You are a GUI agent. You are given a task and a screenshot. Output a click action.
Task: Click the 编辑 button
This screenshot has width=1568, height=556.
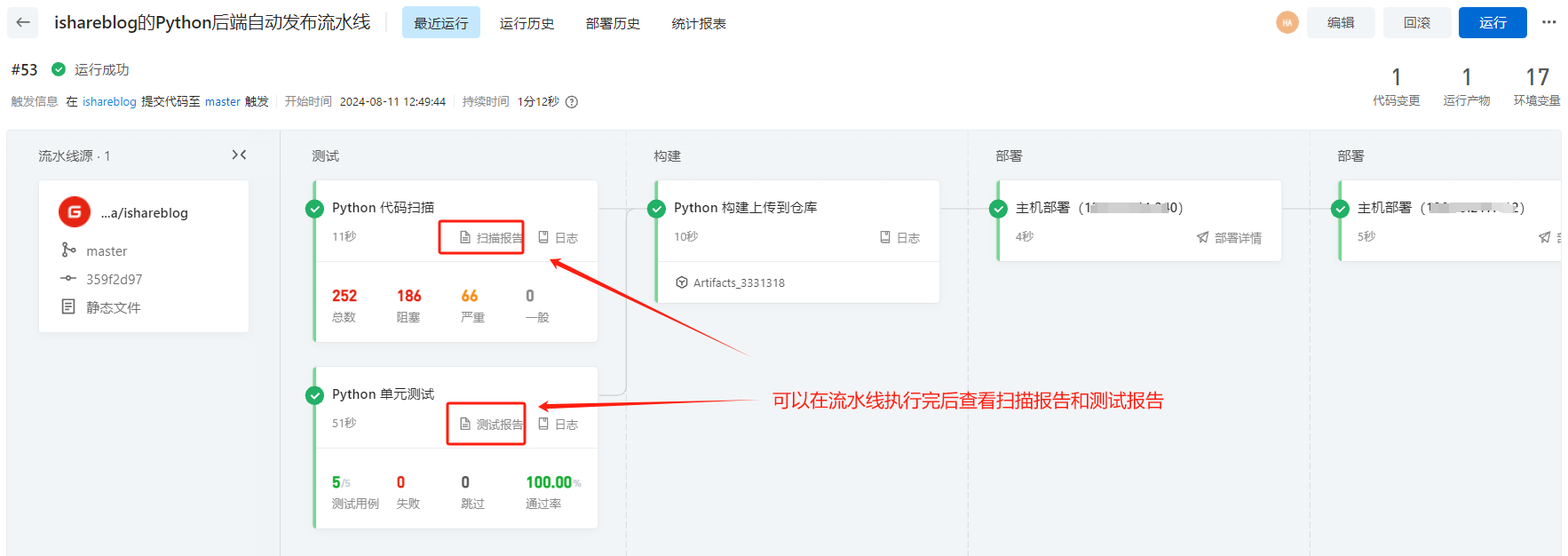[1341, 22]
